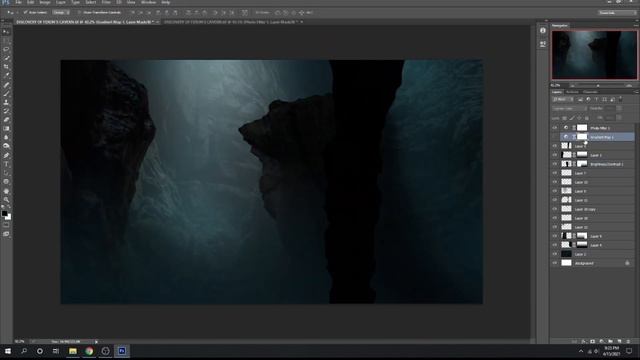The image size is (640, 360).
Task: Open the Window menu
Action: click(148, 2)
